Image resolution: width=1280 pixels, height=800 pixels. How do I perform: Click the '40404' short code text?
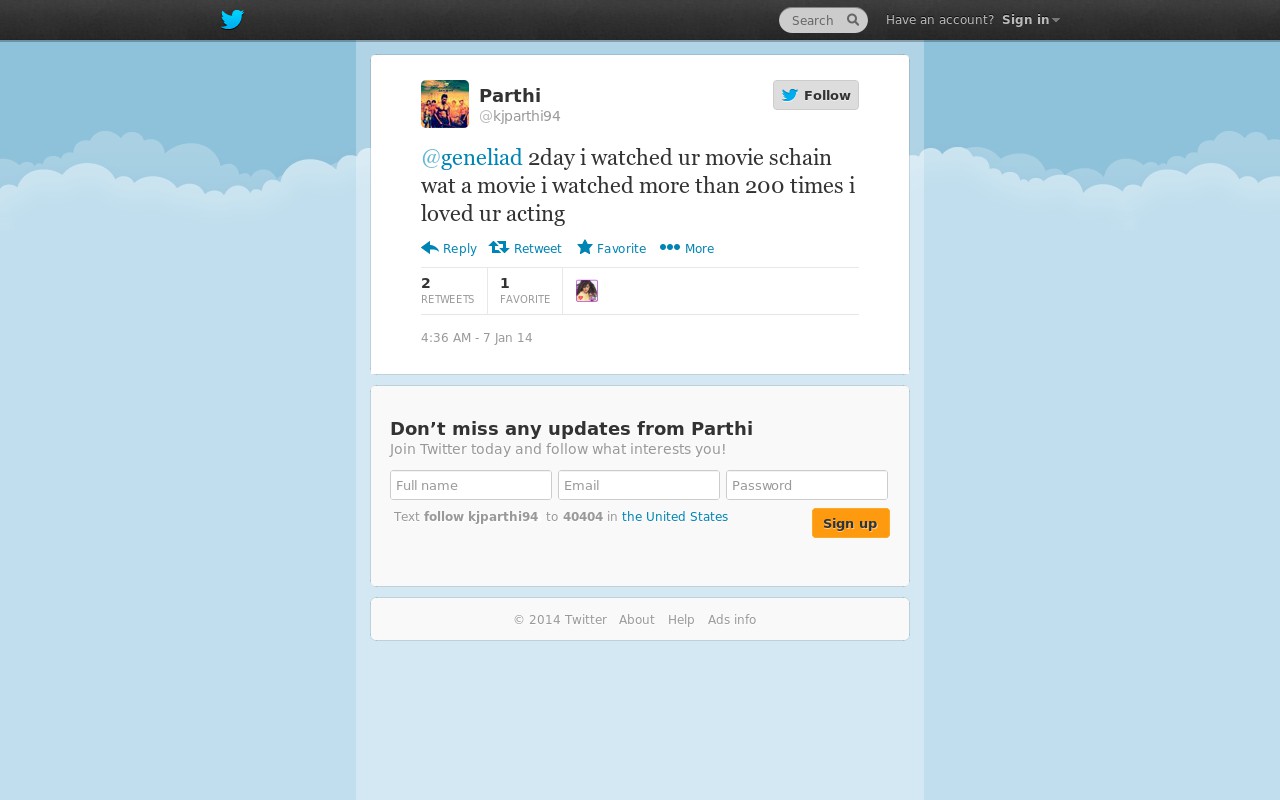point(583,517)
